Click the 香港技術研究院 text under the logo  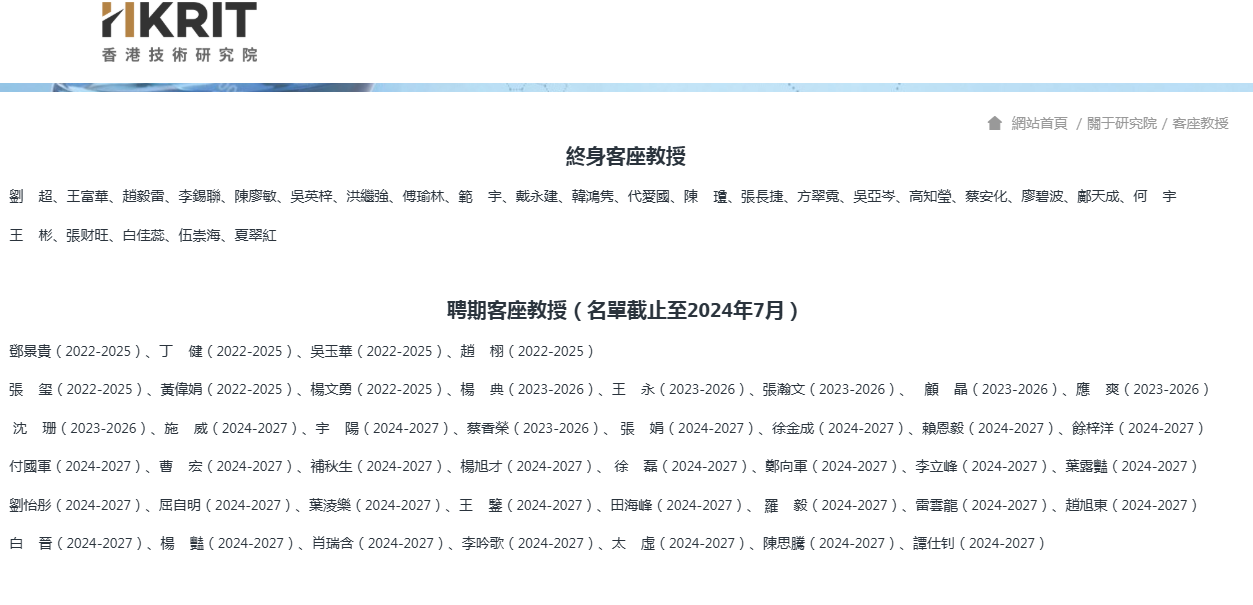coord(179,55)
